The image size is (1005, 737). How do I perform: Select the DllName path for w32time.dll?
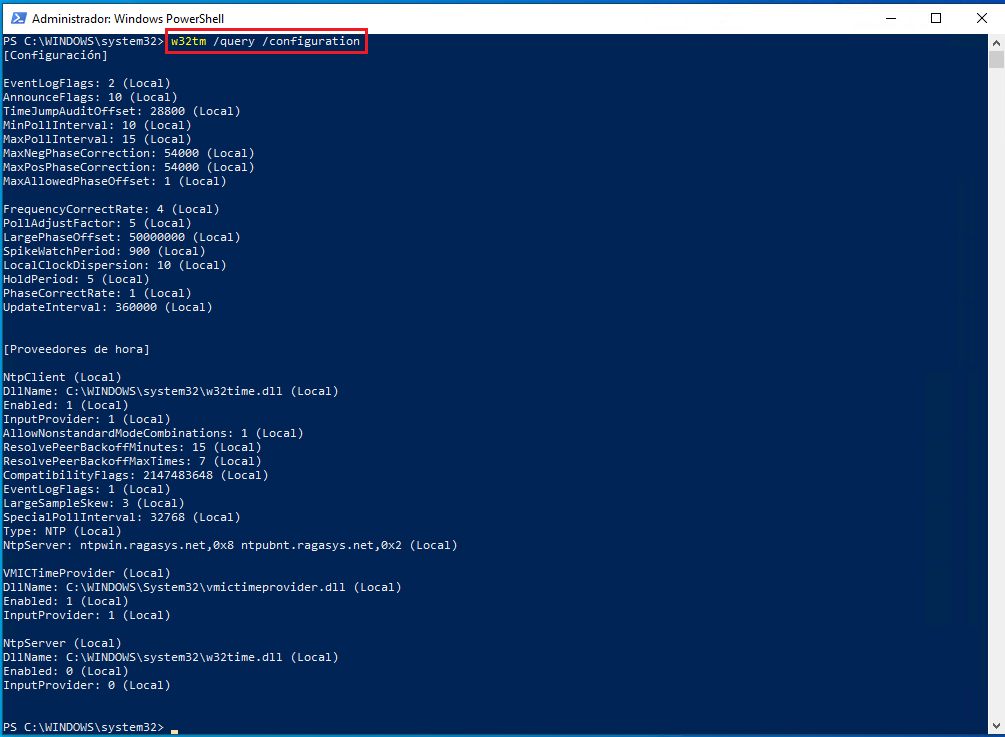click(170, 390)
